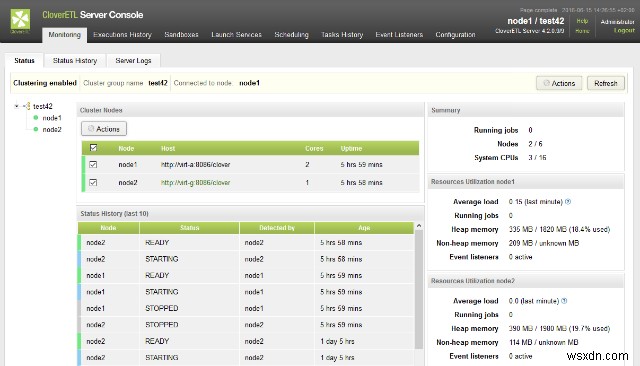Open the node1 host URL link

click(x=196, y=164)
